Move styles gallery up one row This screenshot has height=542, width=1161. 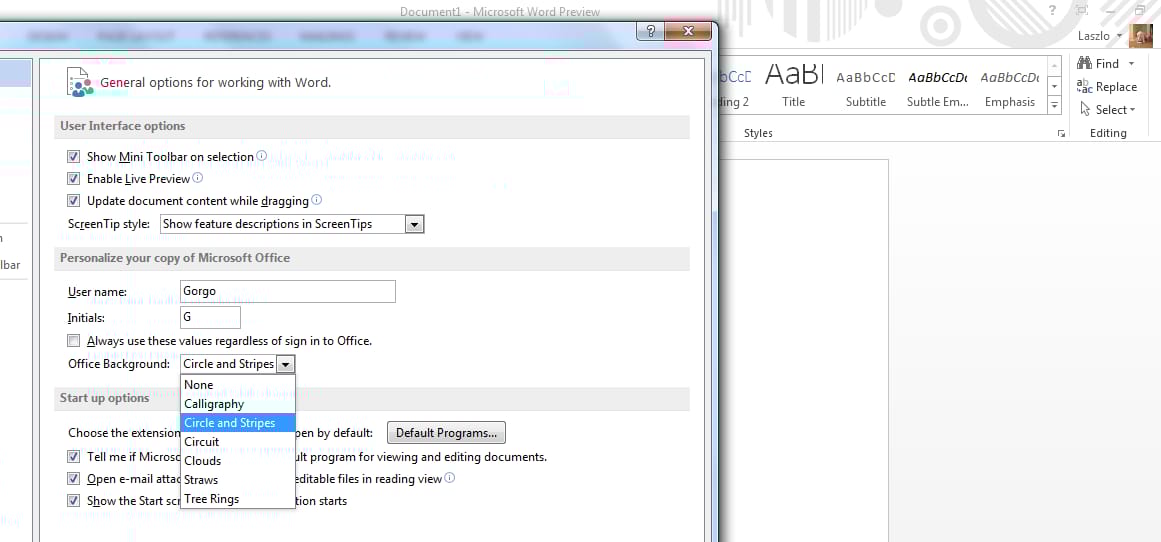point(1054,67)
